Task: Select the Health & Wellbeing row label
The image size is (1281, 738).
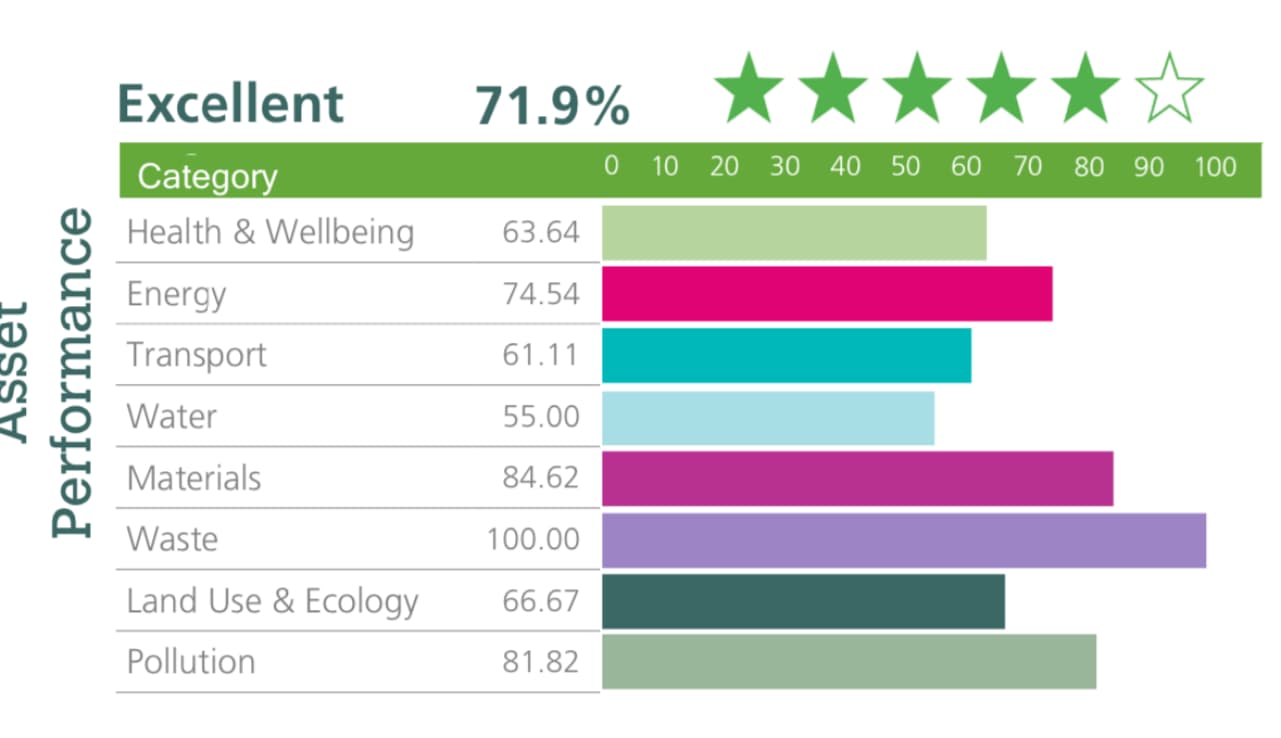Action: [x=270, y=232]
